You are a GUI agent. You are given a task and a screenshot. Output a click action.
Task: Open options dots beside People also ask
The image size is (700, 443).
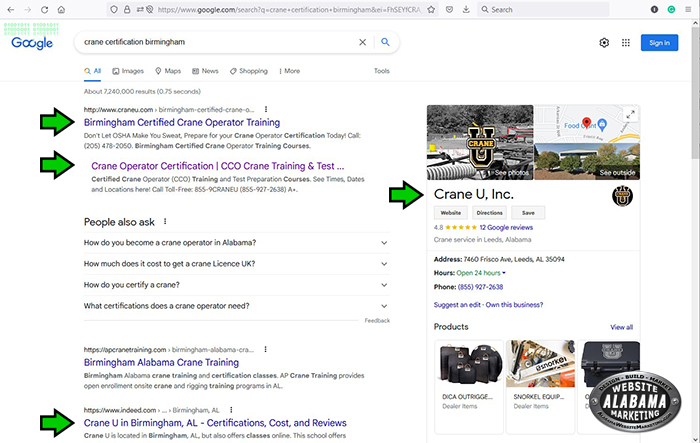coord(165,222)
